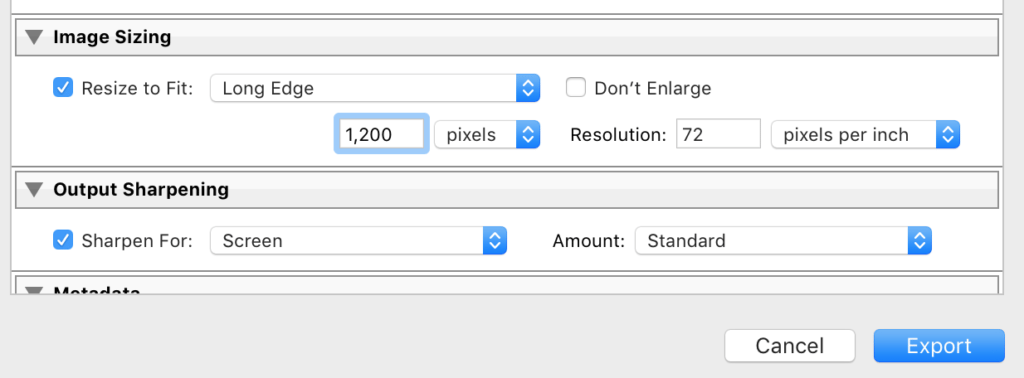Expand the Metadata section triangle
Viewport: 1024px width, 378px height.
pos(34,291)
